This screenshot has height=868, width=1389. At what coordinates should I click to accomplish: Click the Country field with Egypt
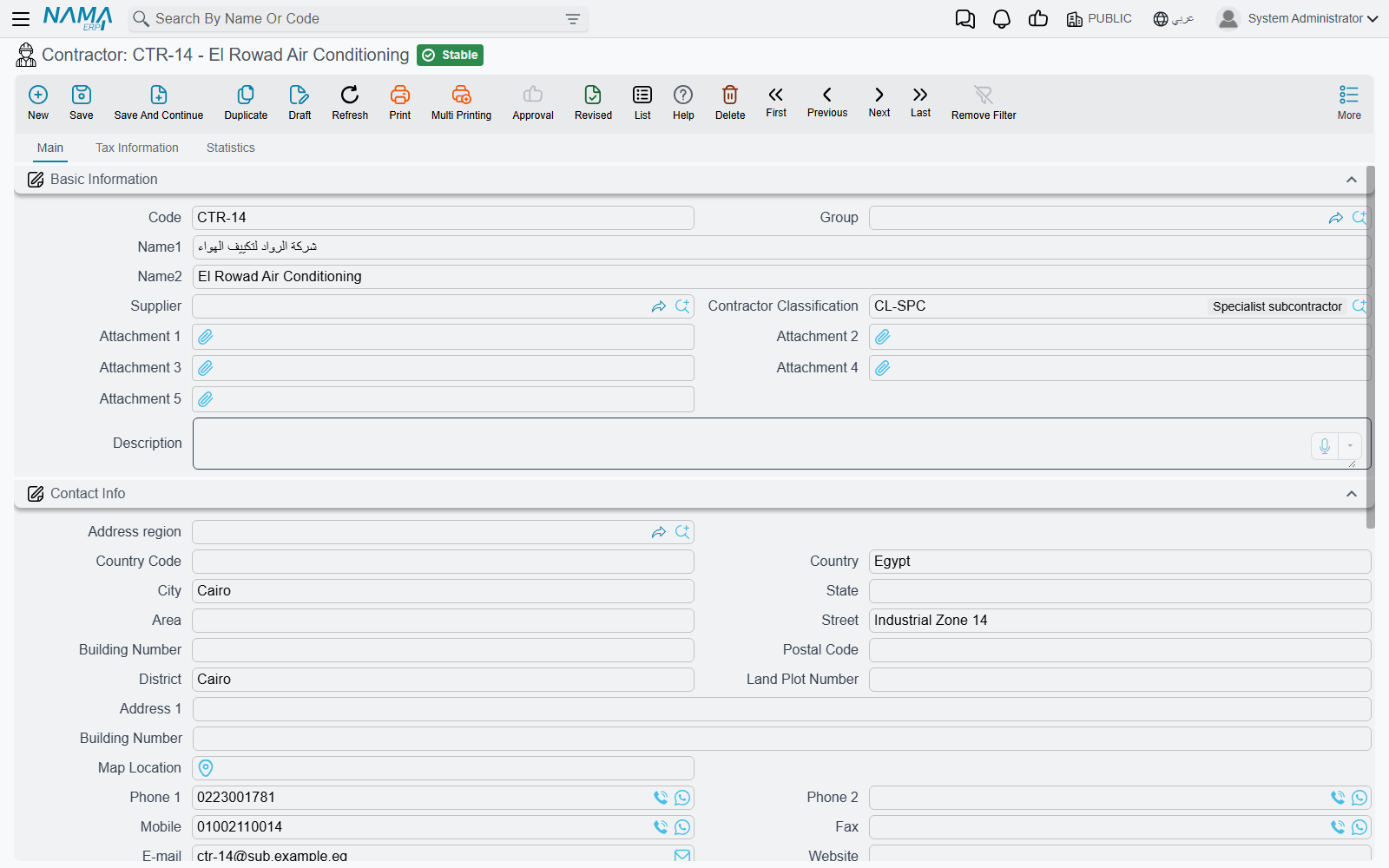tap(1120, 562)
